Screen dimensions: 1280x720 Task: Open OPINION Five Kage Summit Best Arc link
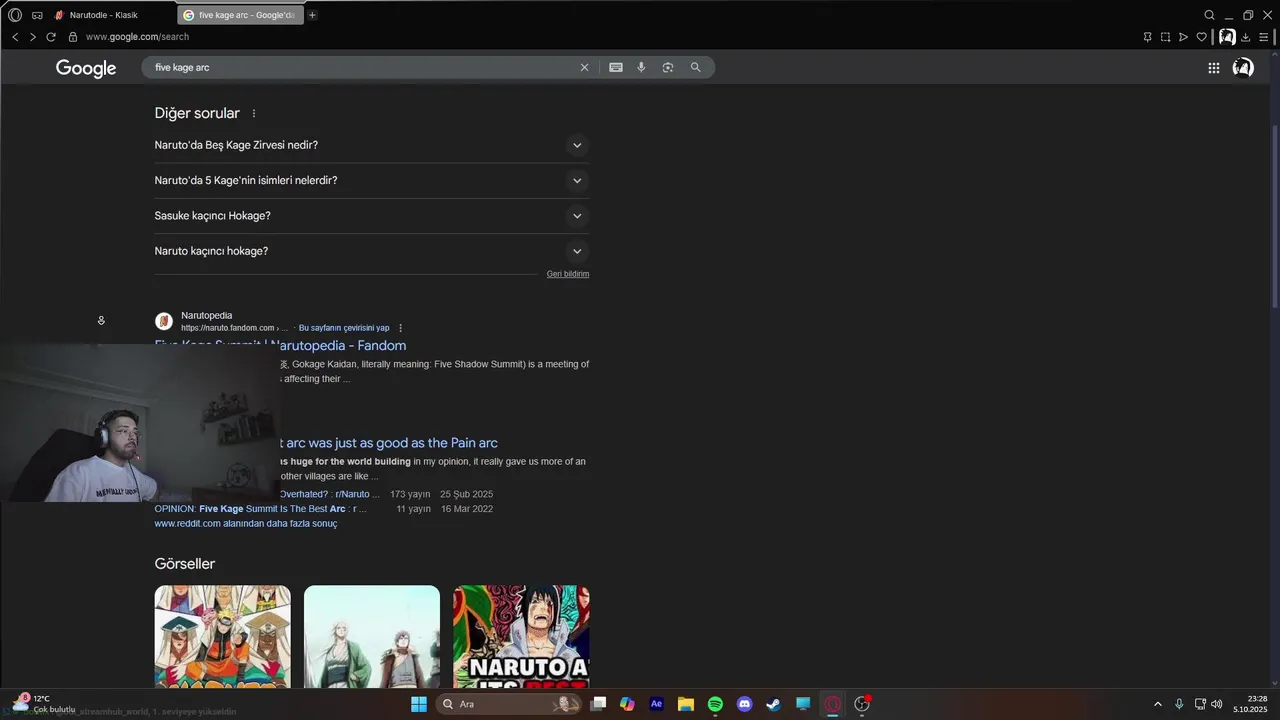[260, 509]
